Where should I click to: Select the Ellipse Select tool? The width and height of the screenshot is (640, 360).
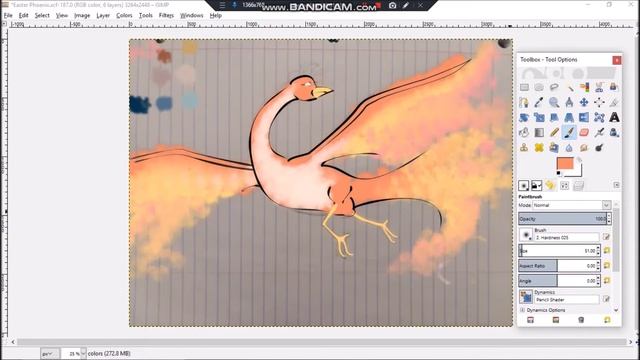pos(539,87)
